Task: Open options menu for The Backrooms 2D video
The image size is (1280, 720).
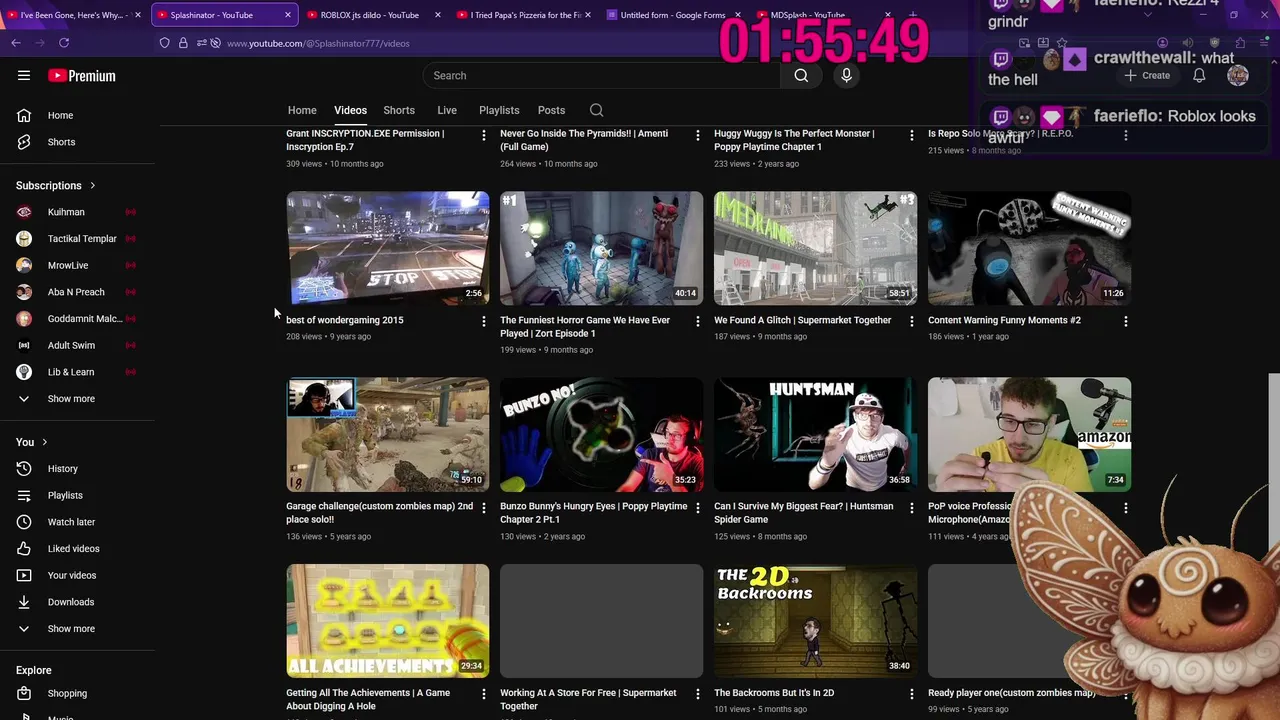Action: tap(911, 693)
